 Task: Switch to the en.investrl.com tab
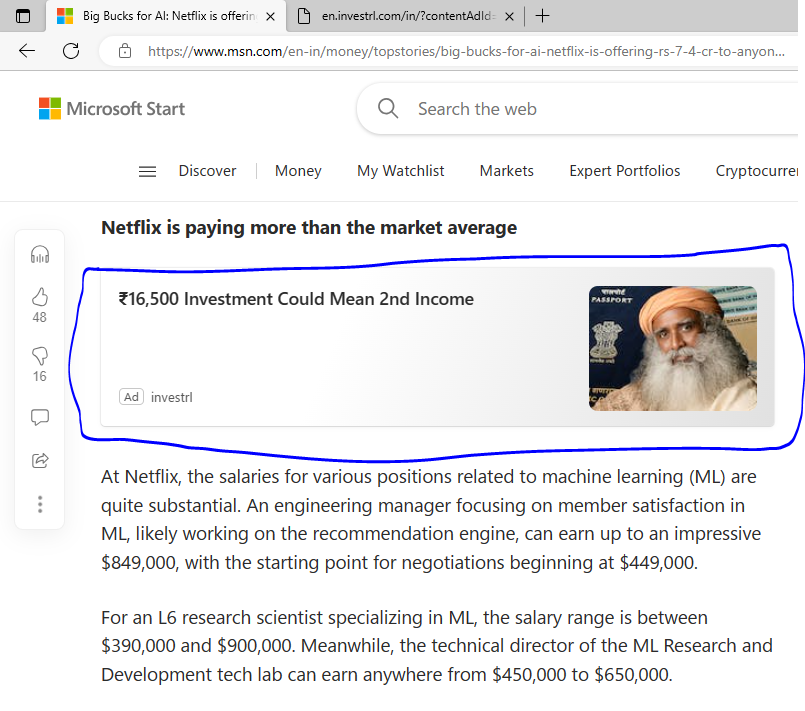406,16
